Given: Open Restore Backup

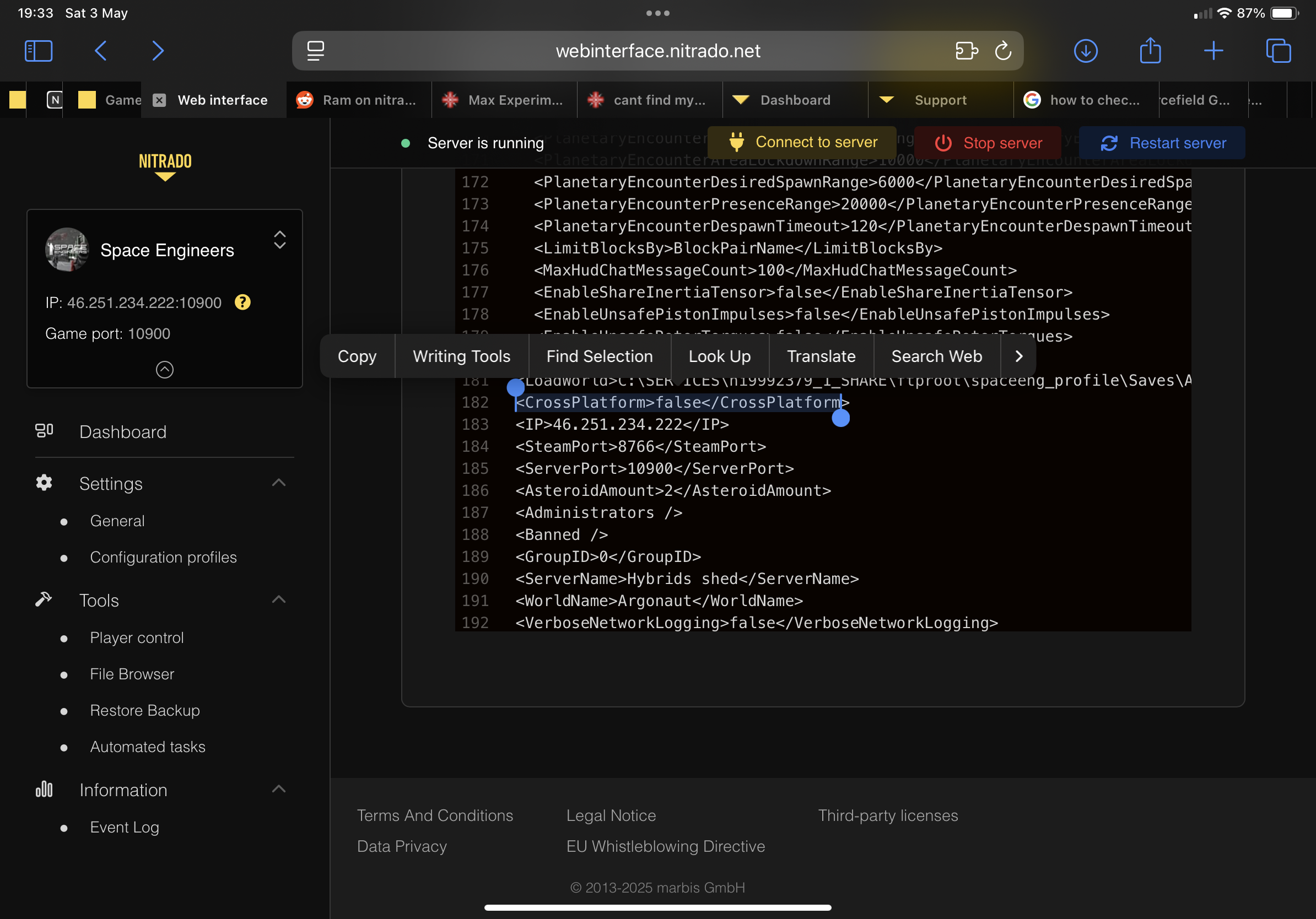Looking at the screenshot, I should click(x=145, y=710).
